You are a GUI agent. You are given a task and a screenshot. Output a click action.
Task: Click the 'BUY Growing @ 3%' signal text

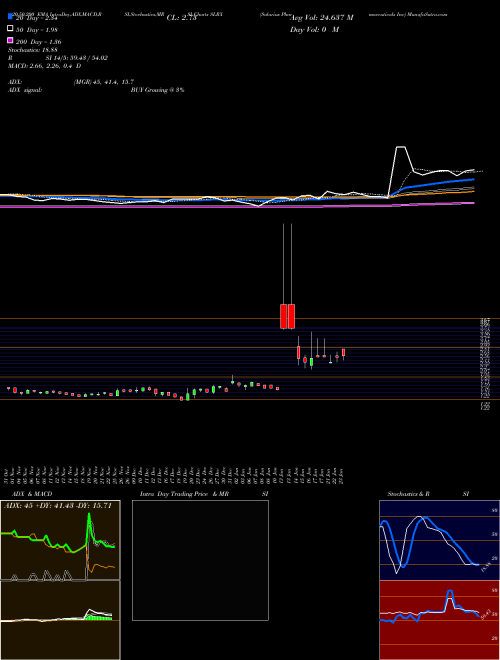[x=157, y=90]
